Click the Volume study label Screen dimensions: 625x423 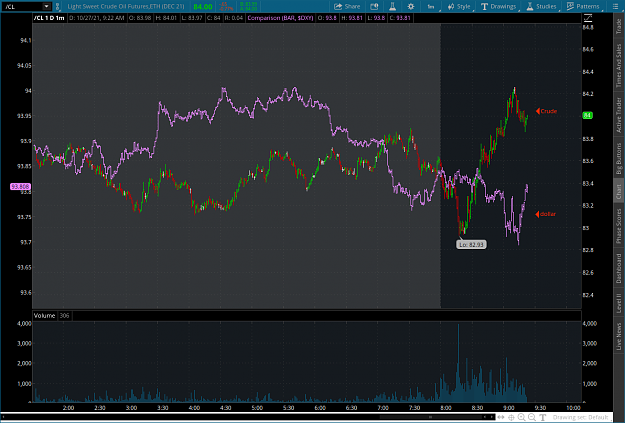(x=44, y=315)
